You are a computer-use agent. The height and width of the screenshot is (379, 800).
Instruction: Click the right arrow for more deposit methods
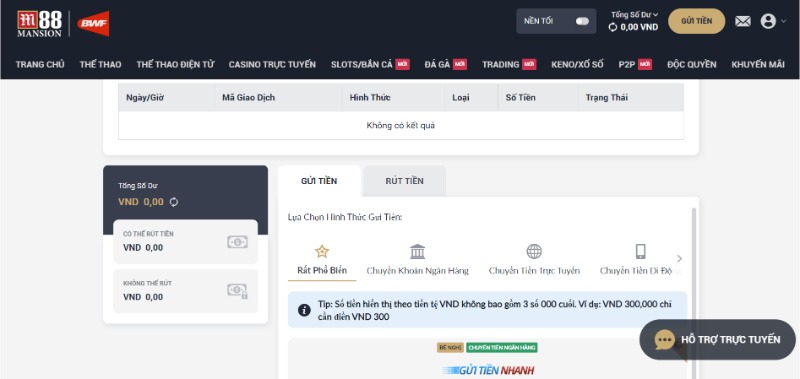click(x=679, y=259)
